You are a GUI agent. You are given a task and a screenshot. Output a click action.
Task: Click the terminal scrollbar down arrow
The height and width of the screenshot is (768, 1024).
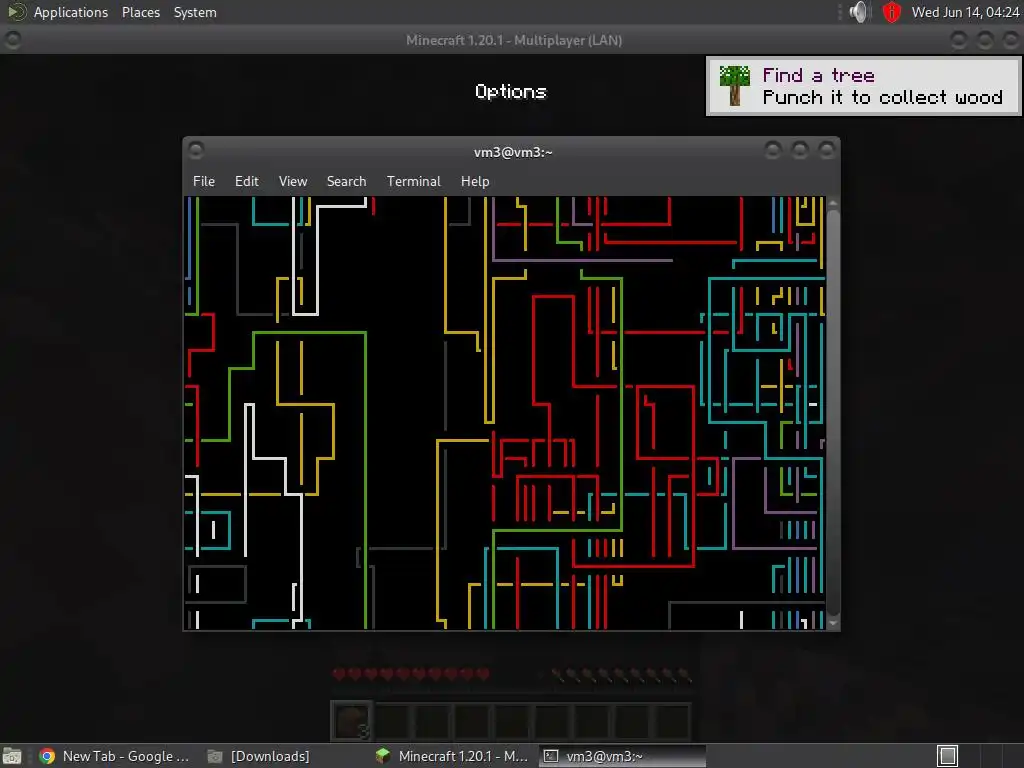coord(833,624)
